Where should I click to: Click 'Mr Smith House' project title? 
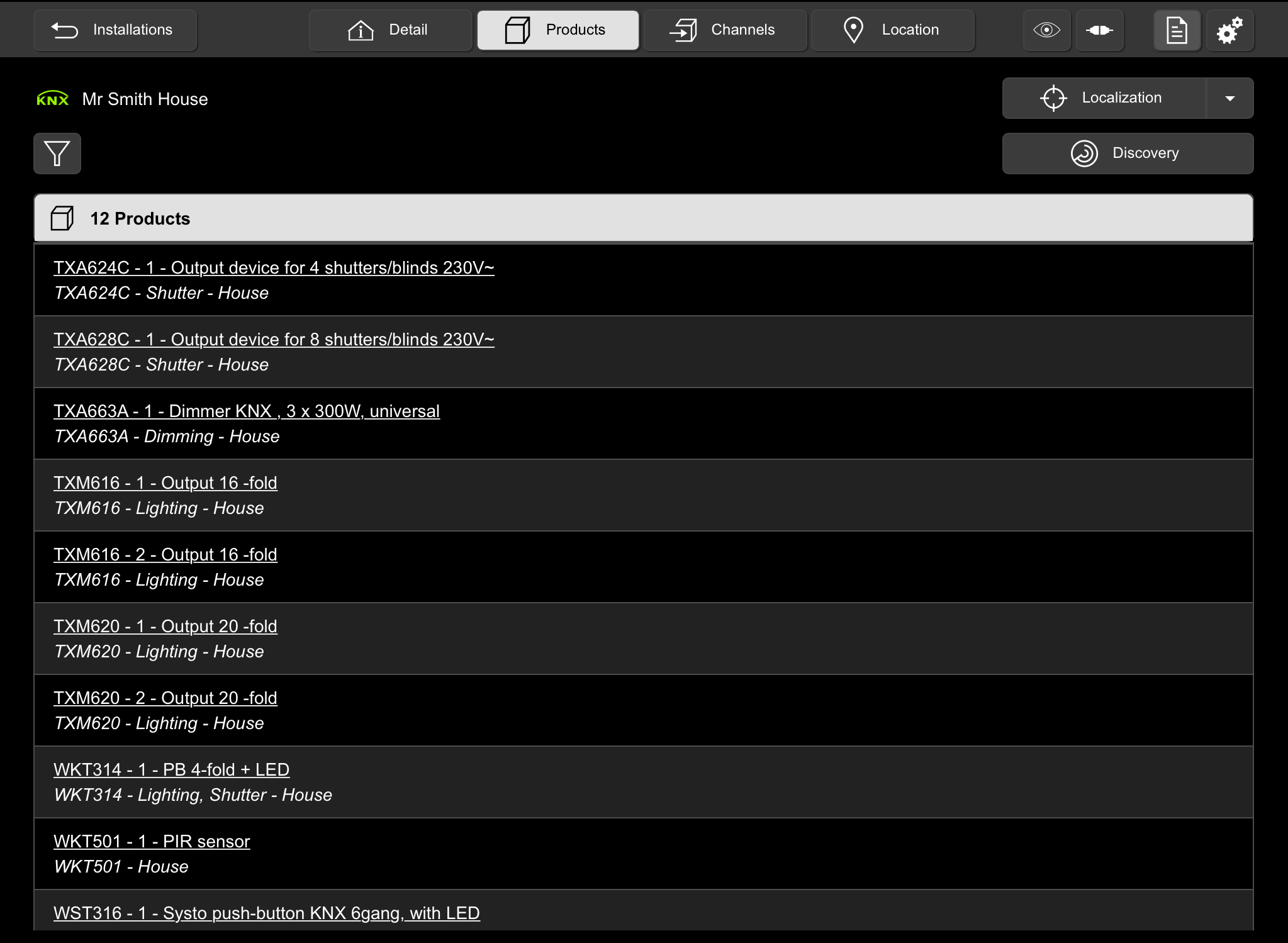[145, 99]
